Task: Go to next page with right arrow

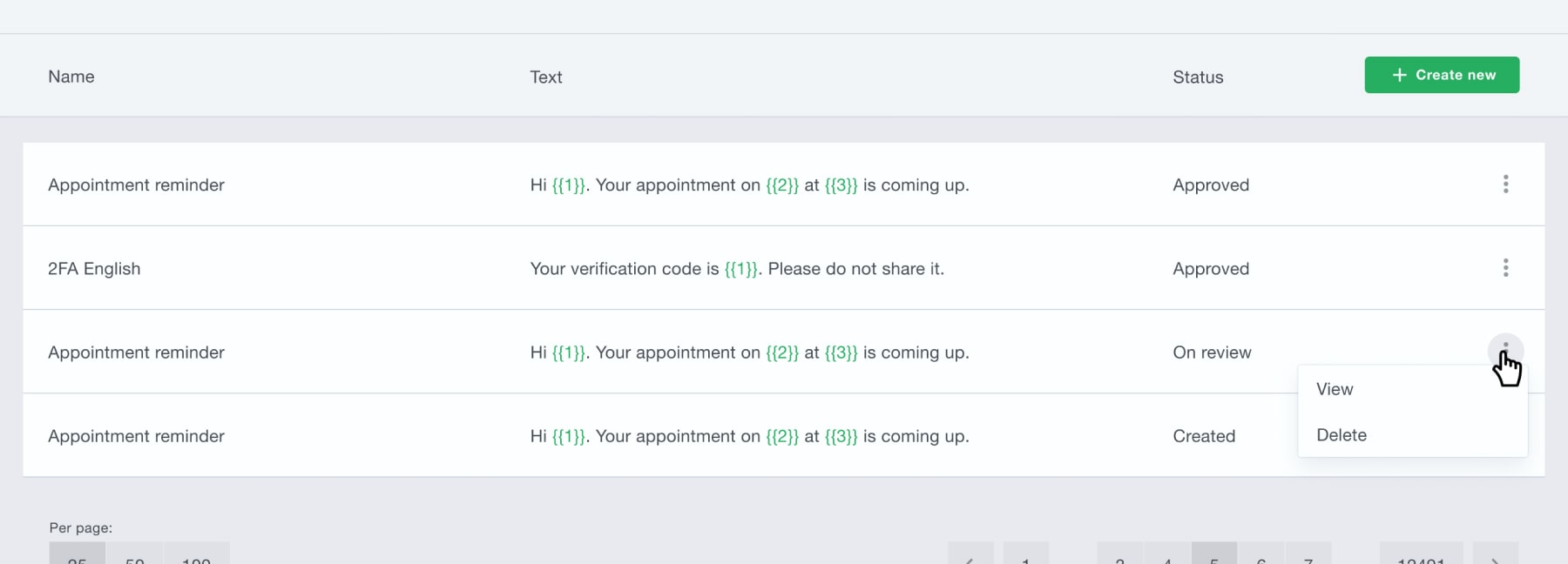Action: 1495,553
